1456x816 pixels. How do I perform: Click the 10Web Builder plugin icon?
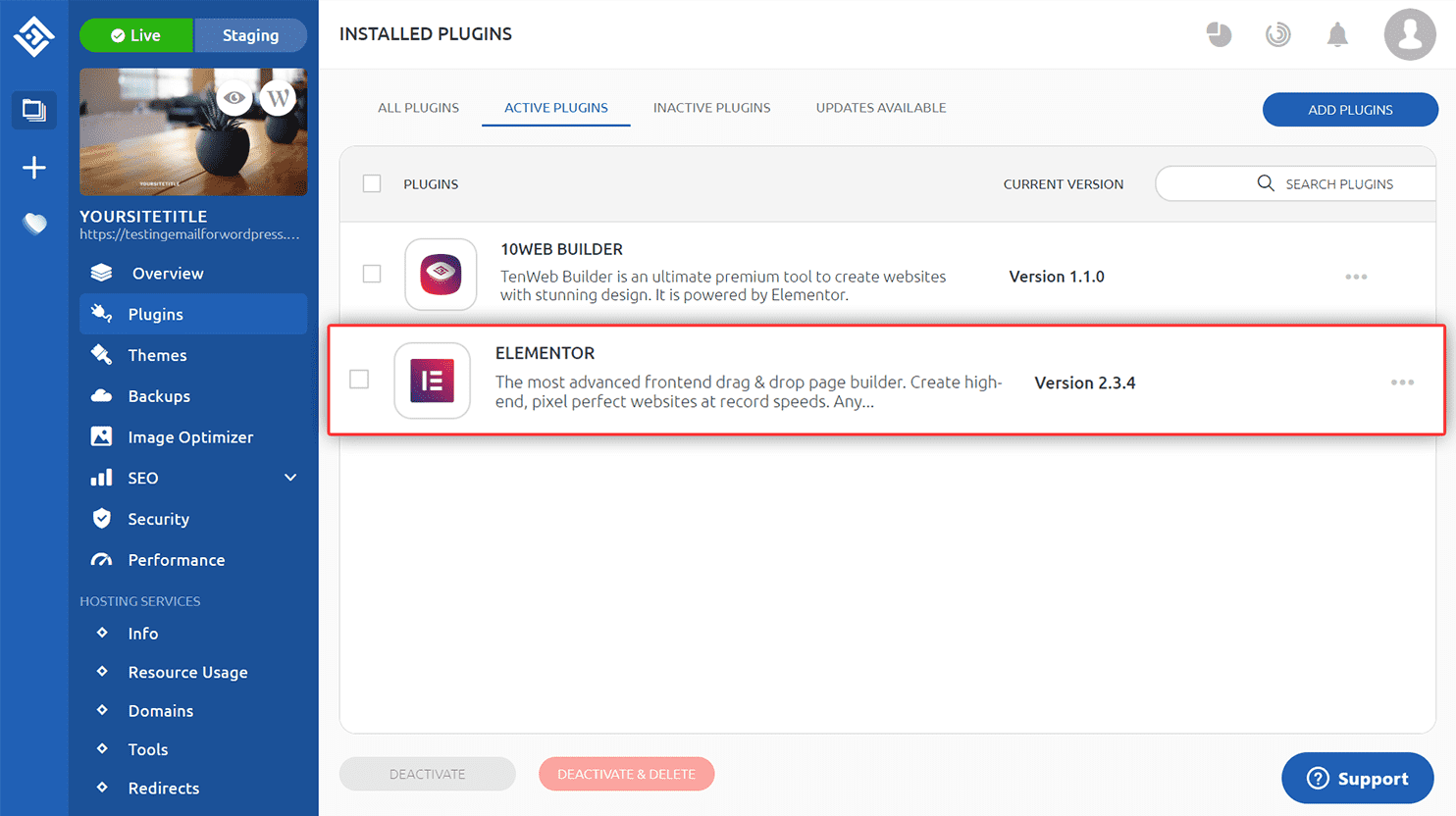[x=441, y=275]
